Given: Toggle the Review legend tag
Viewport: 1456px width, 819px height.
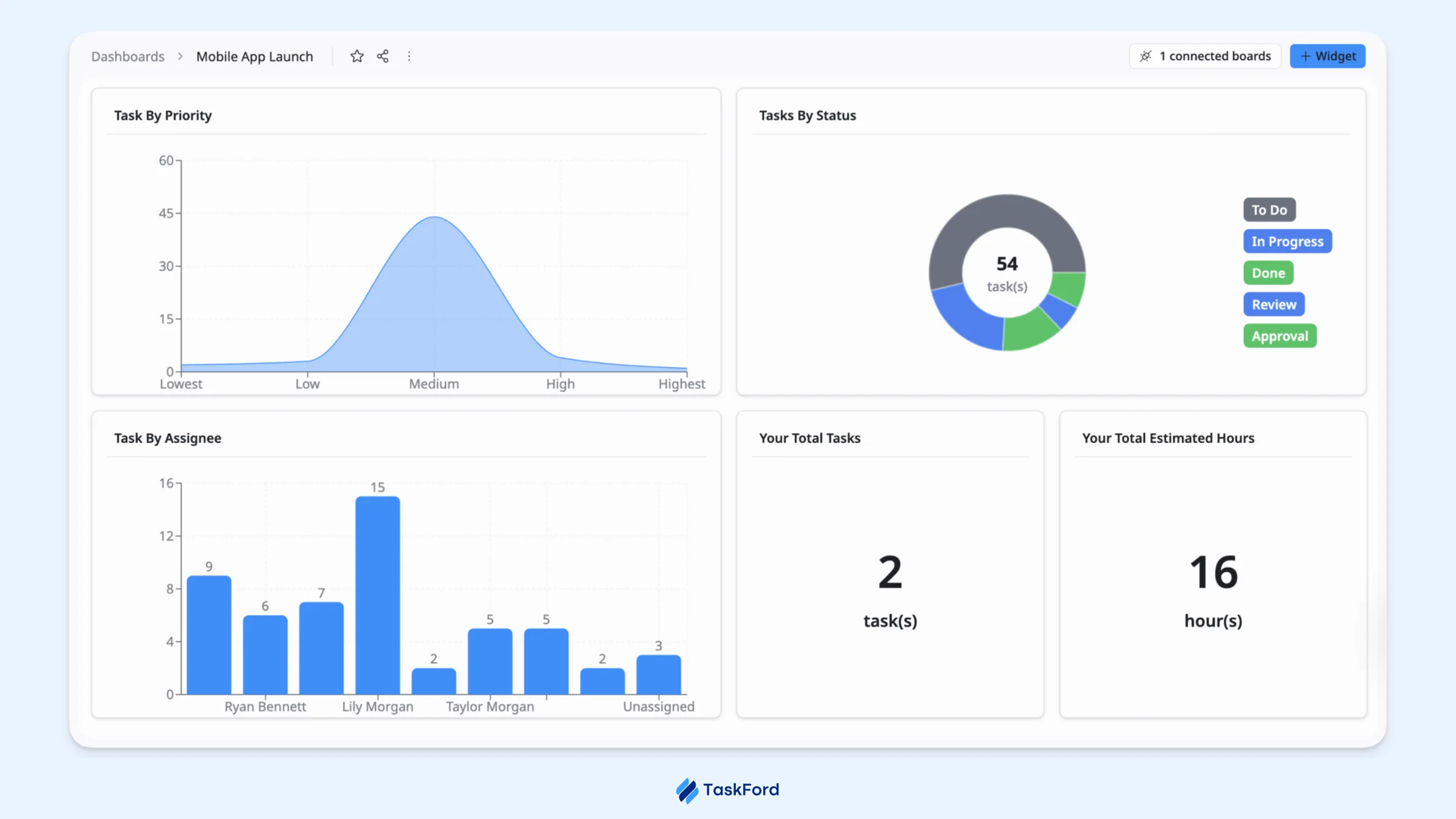Looking at the screenshot, I should pyautogui.click(x=1274, y=305).
